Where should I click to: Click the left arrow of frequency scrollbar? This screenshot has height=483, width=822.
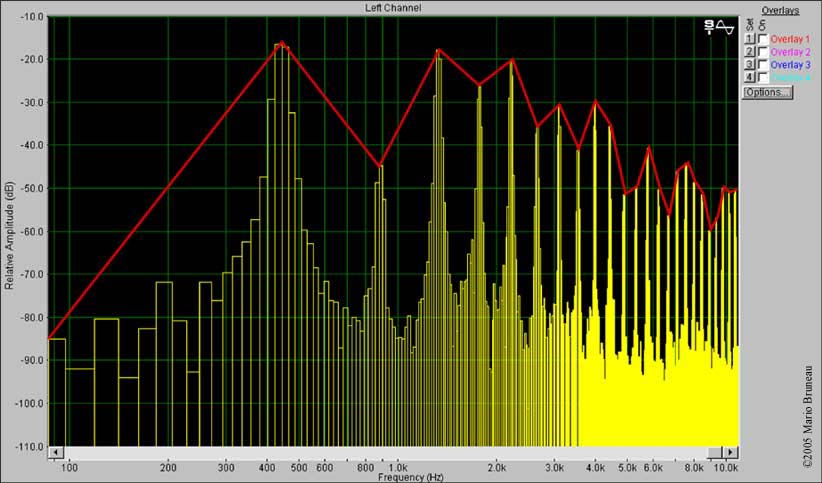pos(56,452)
